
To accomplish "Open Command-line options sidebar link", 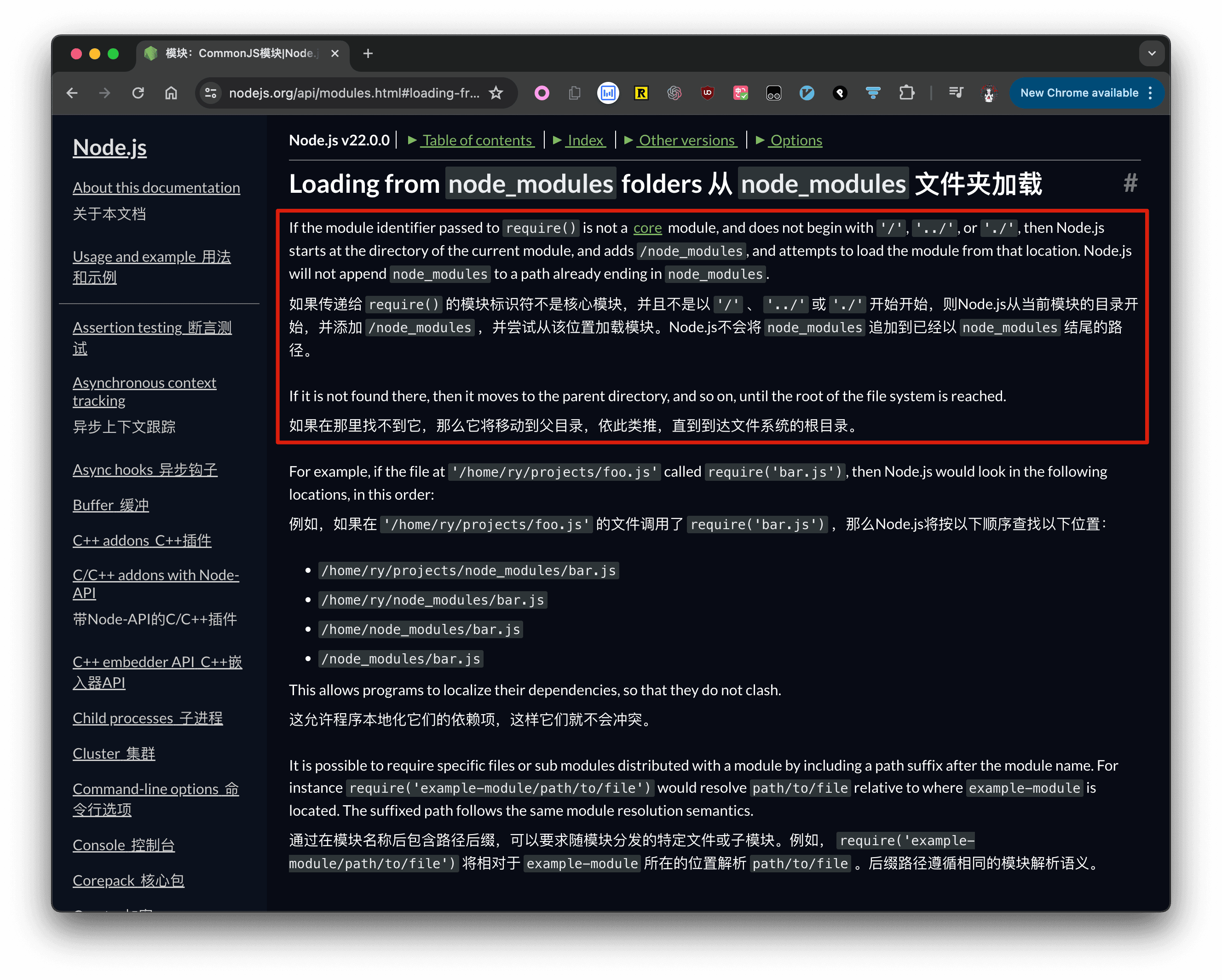I will click(156, 799).
